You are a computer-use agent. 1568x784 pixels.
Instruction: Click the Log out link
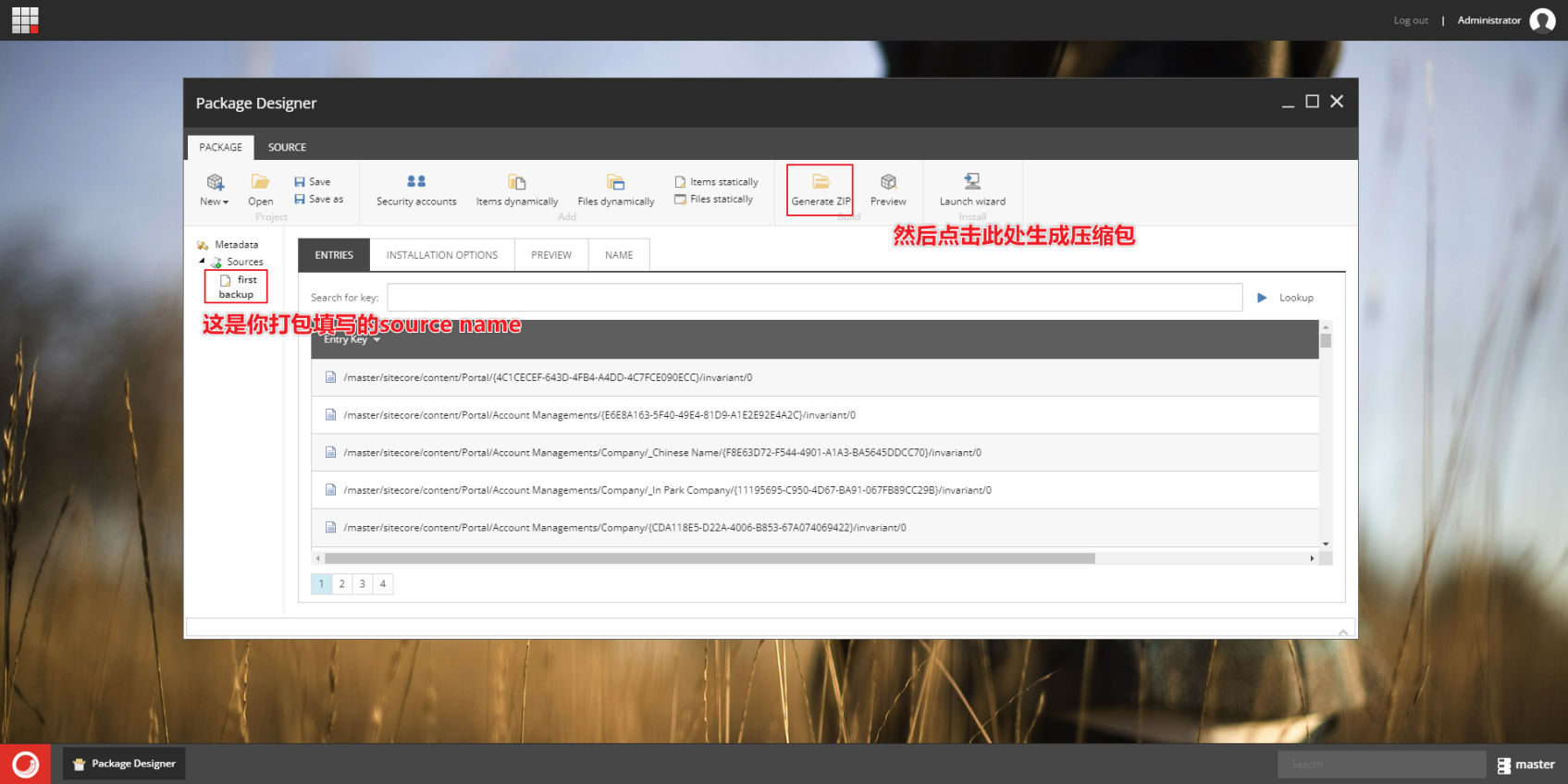(x=1411, y=20)
